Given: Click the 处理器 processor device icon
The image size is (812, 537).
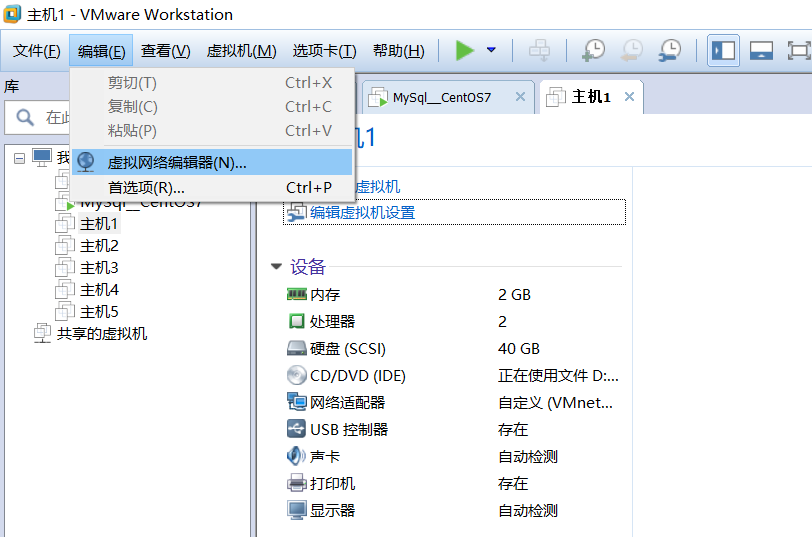Looking at the screenshot, I should (x=297, y=321).
